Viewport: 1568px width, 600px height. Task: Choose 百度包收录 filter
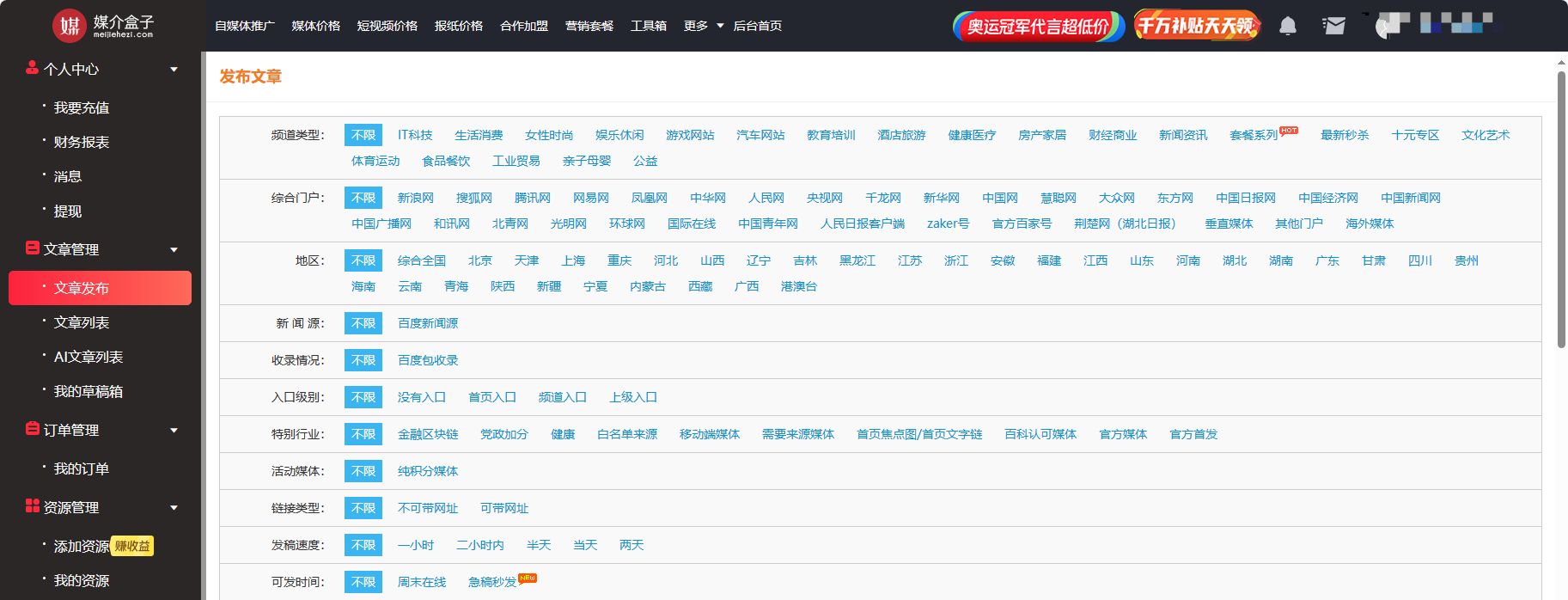pyautogui.click(x=428, y=360)
